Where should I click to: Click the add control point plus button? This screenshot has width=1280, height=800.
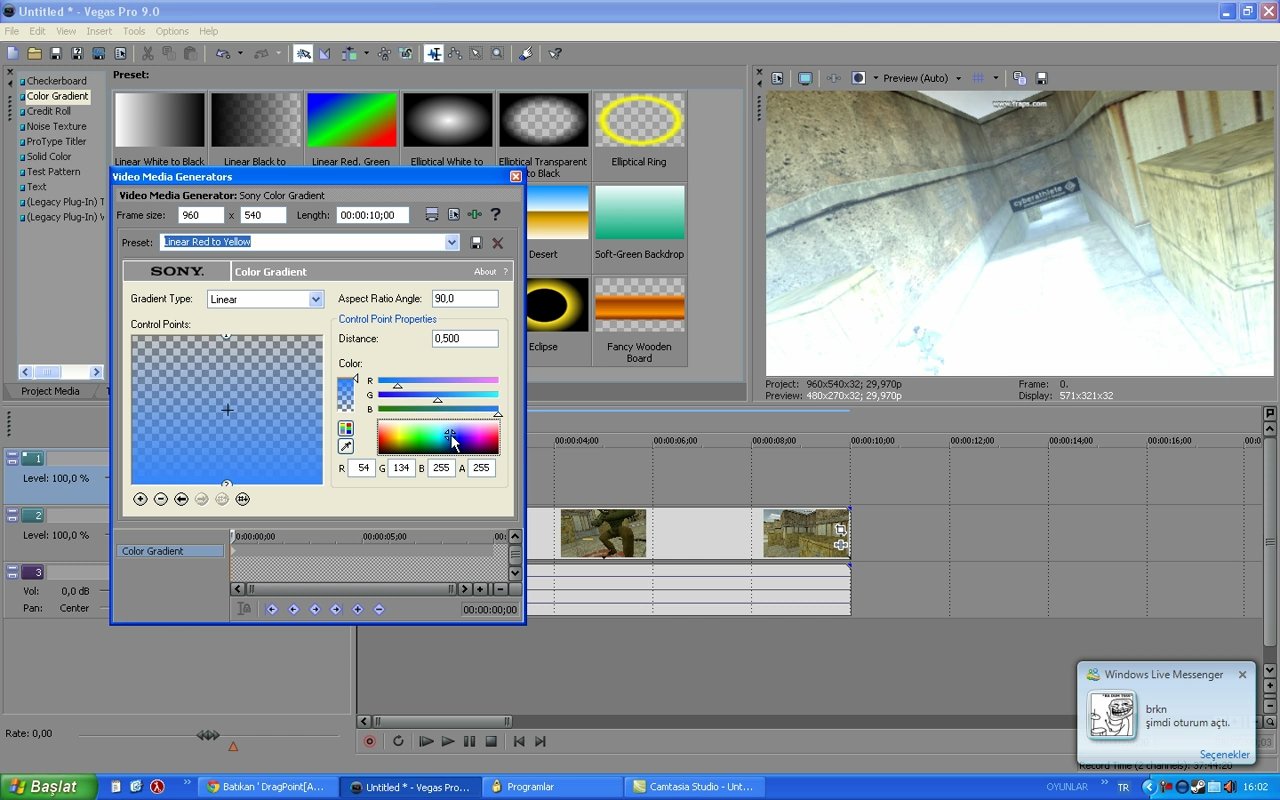click(x=140, y=499)
